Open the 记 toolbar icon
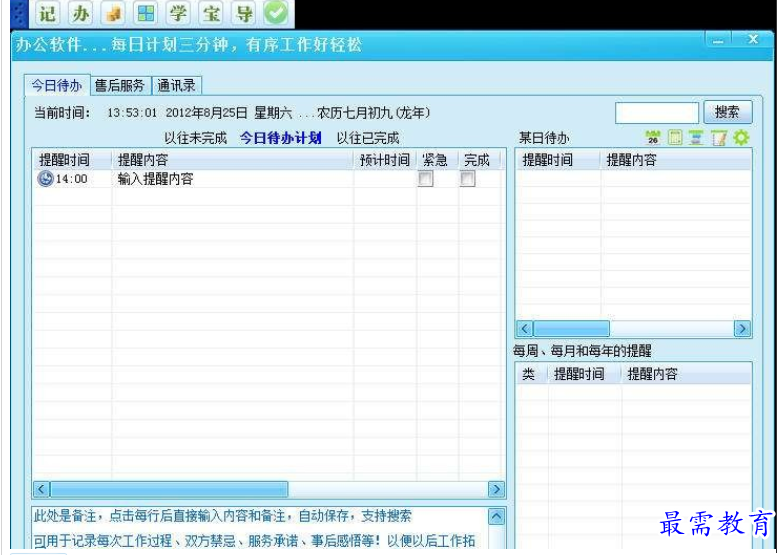 pyautogui.click(x=47, y=13)
